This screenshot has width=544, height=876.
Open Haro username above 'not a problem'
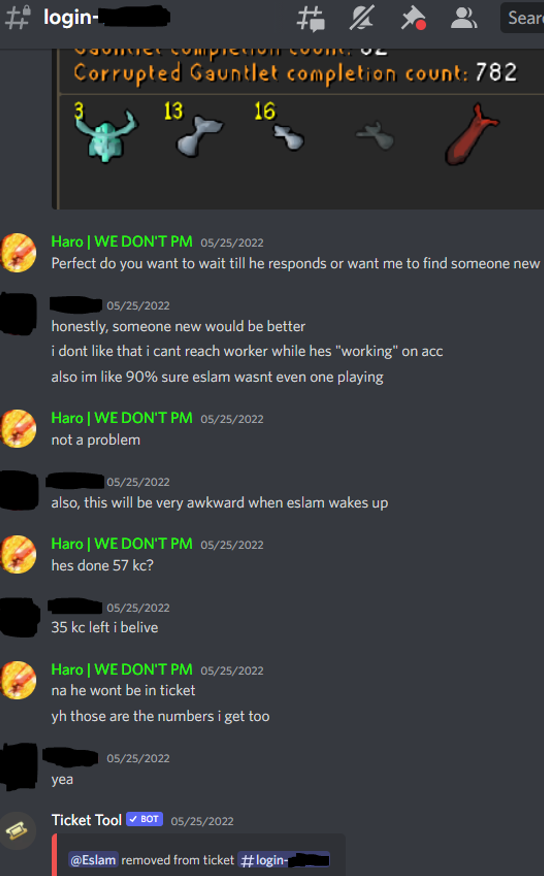(x=122, y=418)
